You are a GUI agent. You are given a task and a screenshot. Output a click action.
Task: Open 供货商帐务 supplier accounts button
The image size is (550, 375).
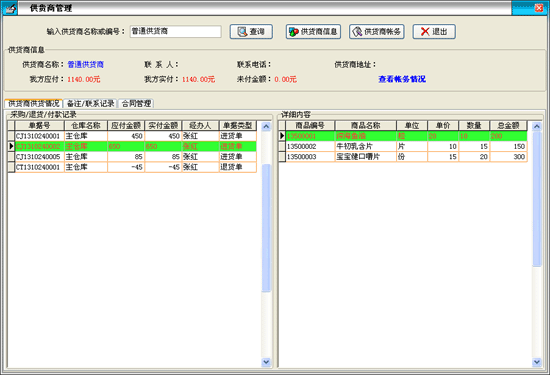377,32
